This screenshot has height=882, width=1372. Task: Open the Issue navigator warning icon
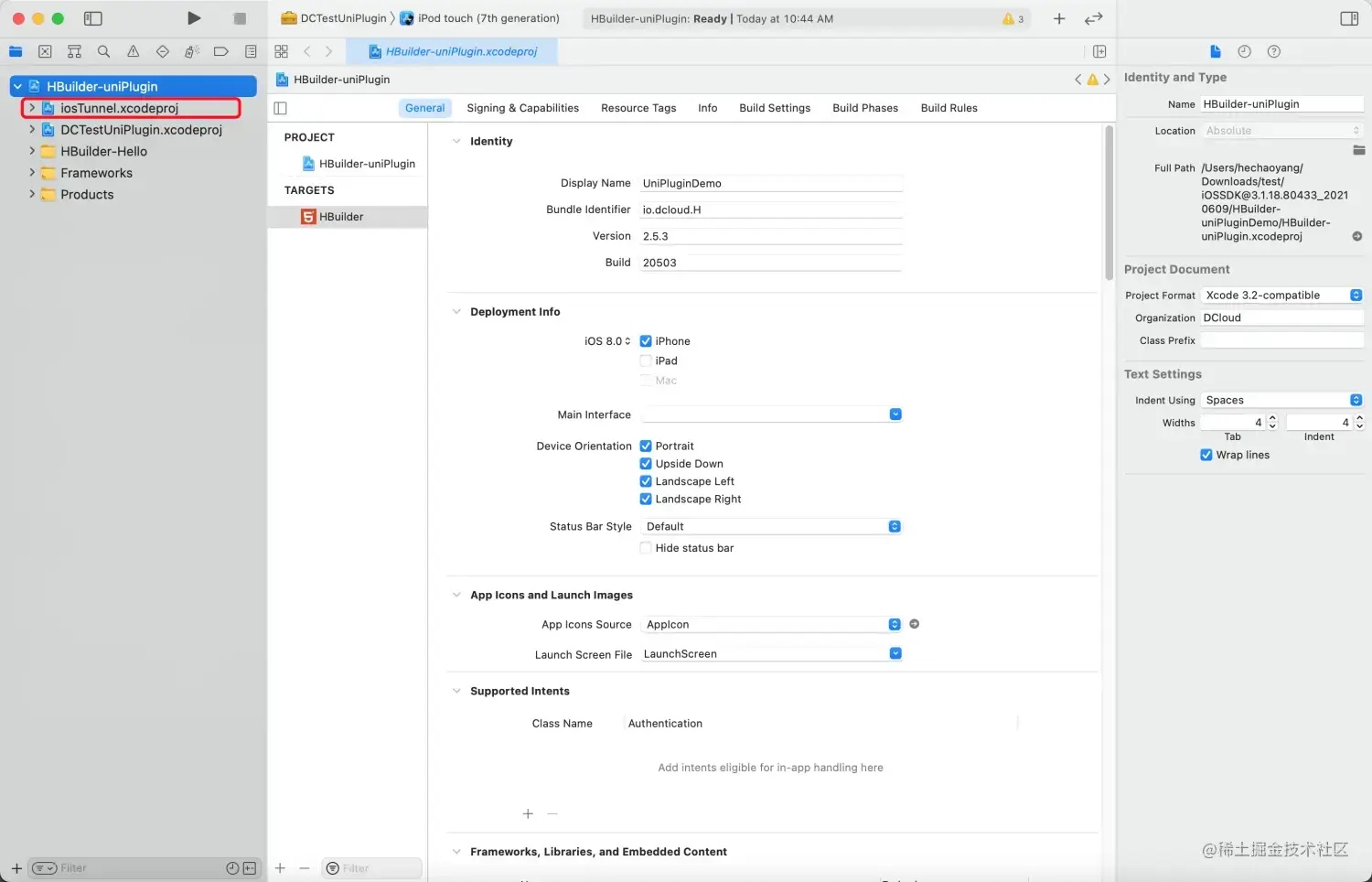click(133, 51)
